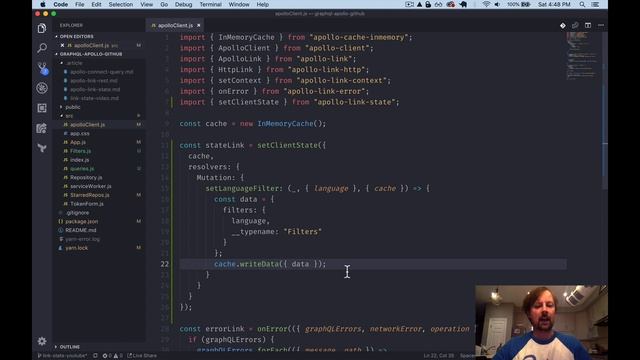Open the Debug menu
This screenshot has width=640, height=360.
coord(183,4)
